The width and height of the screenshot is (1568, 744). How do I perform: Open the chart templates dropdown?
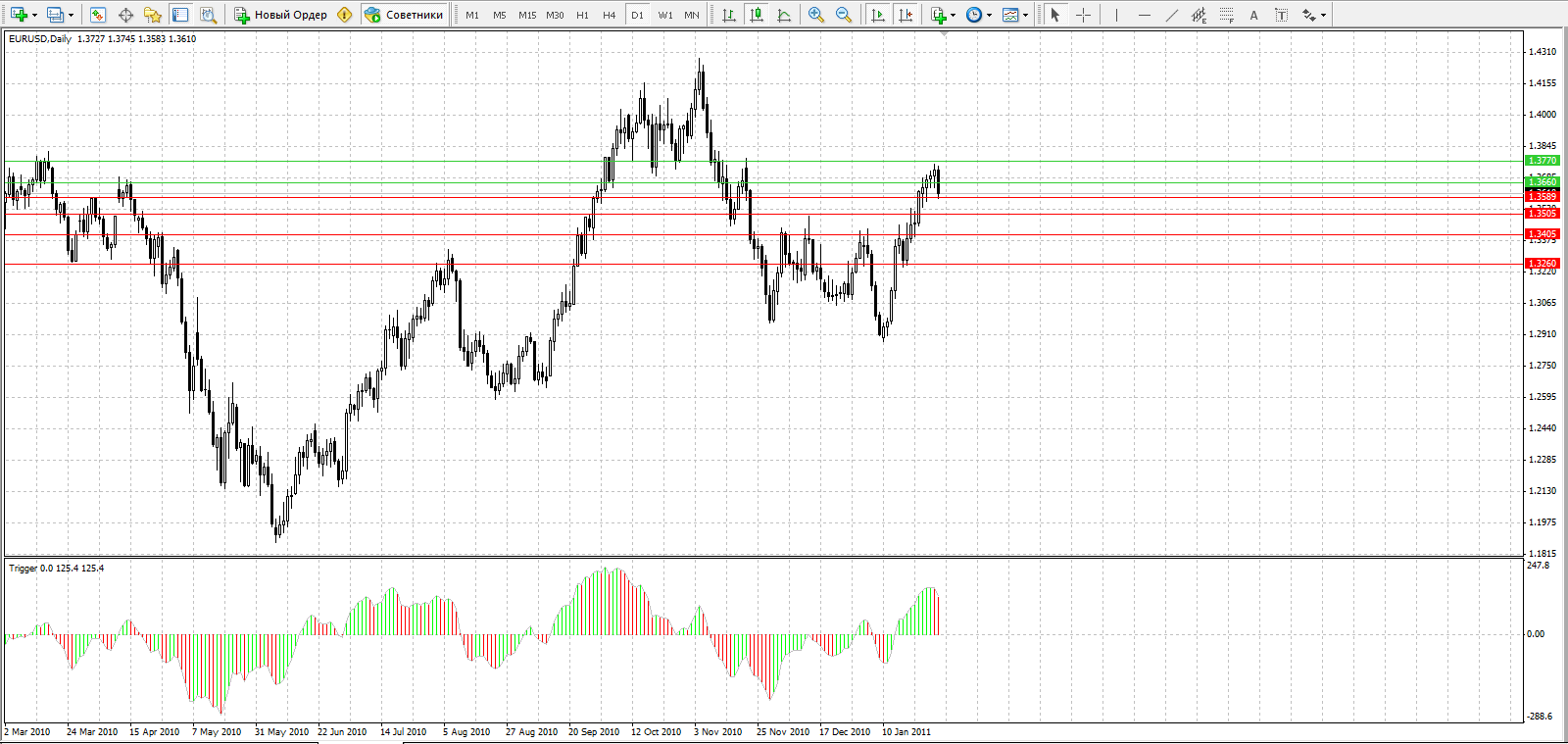pyautogui.click(x=1025, y=15)
